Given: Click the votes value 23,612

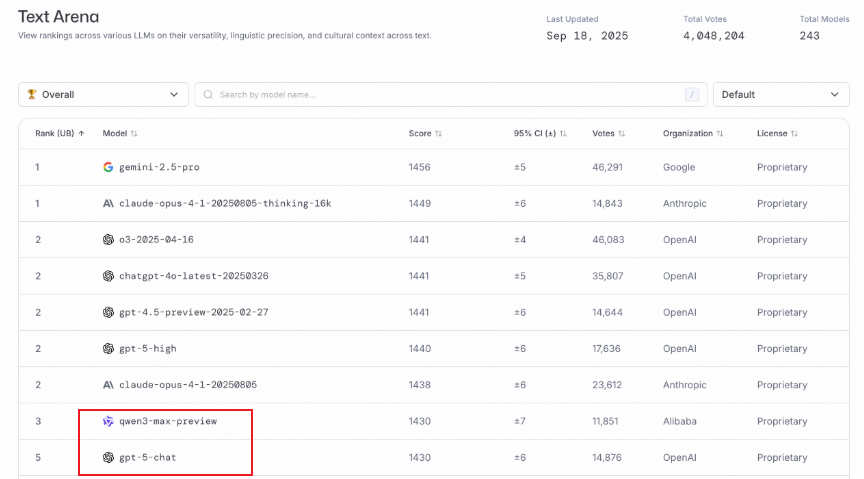Looking at the screenshot, I should [x=607, y=385].
